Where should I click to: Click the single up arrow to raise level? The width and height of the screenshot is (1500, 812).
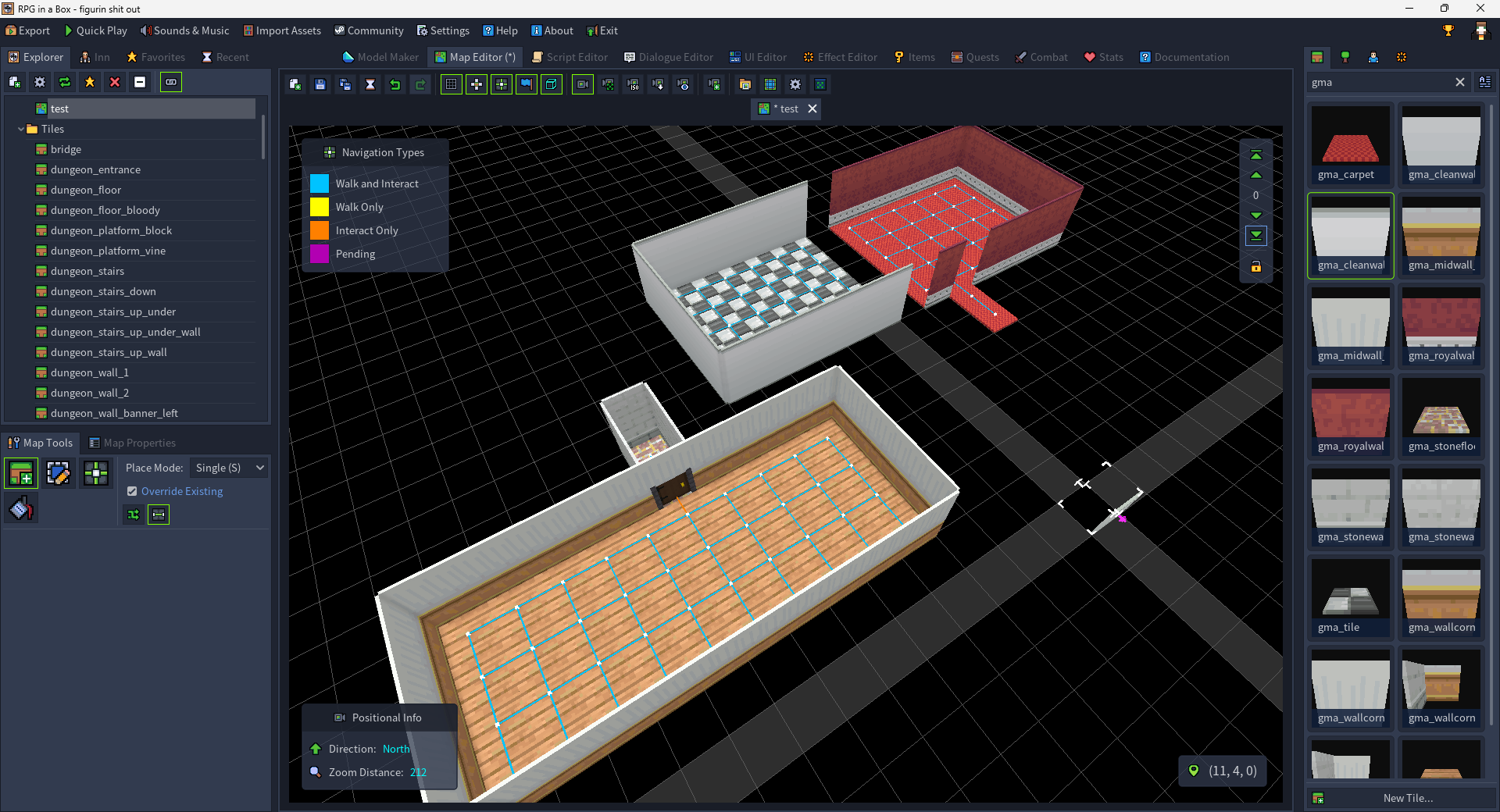pos(1256,175)
